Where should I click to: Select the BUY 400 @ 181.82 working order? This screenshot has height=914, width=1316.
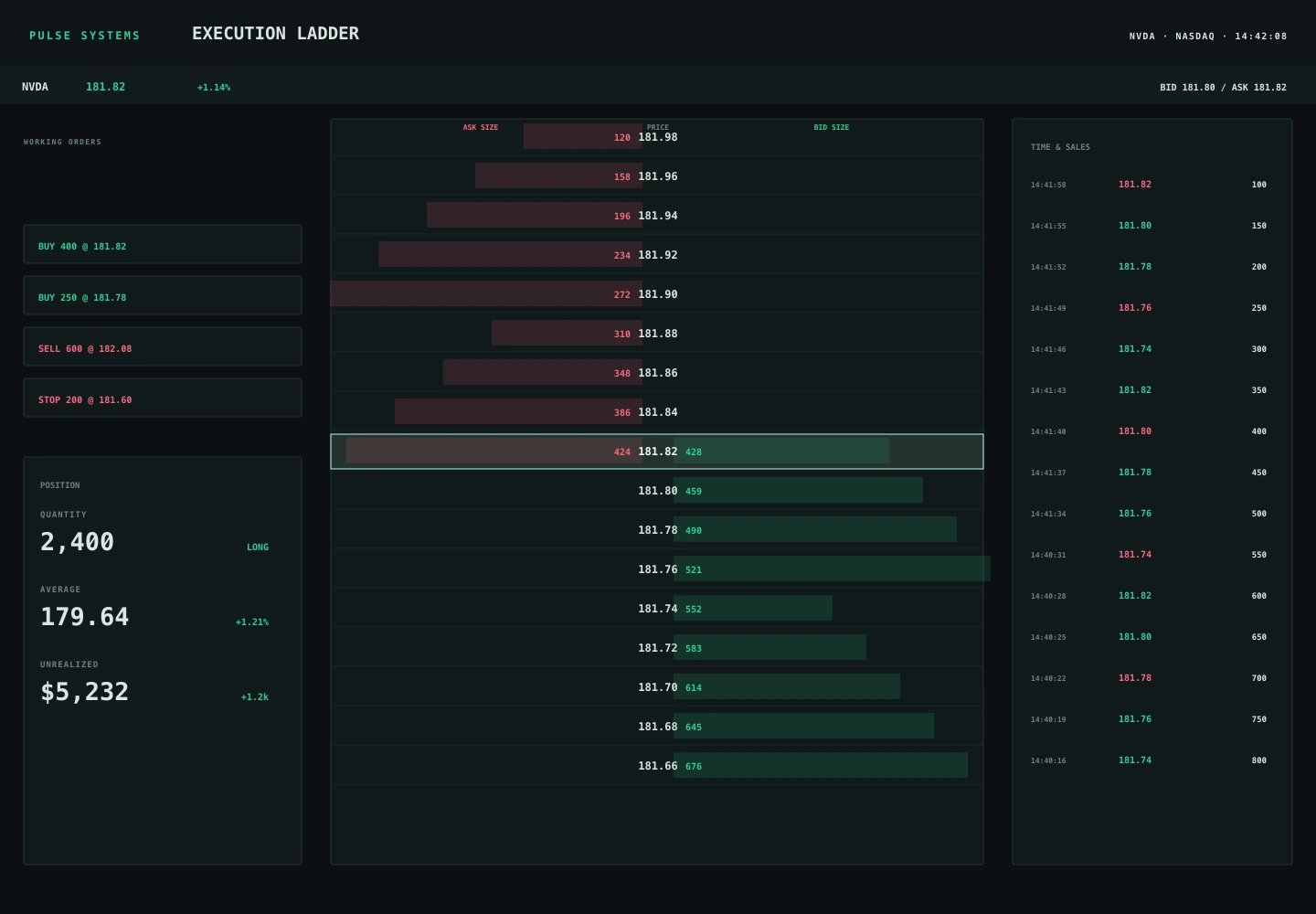tap(163, 244)
